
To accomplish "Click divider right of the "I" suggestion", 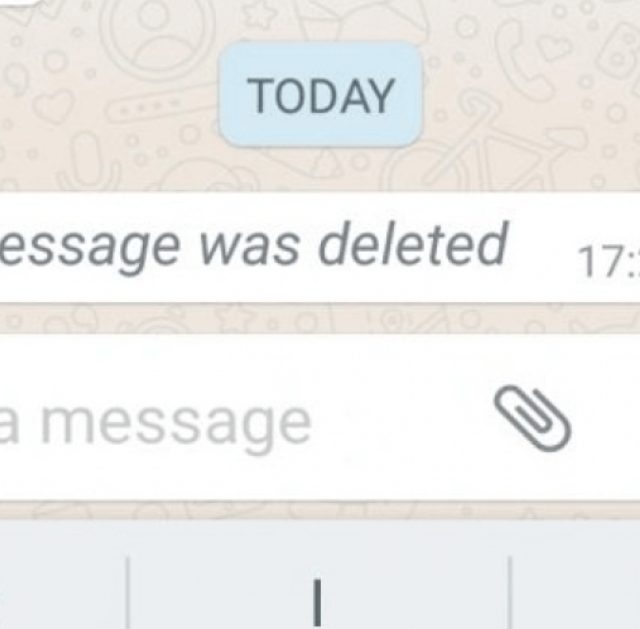I will 509,592.
